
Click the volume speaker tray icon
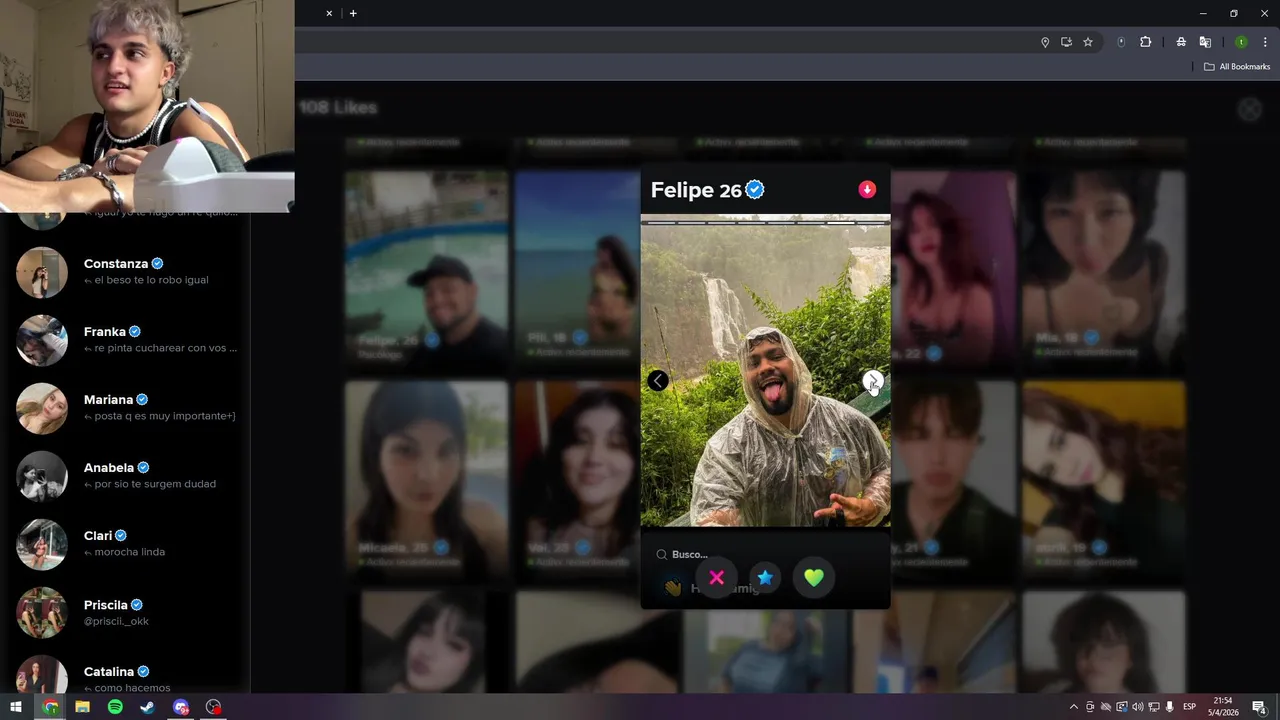(x=1138, y=707)
